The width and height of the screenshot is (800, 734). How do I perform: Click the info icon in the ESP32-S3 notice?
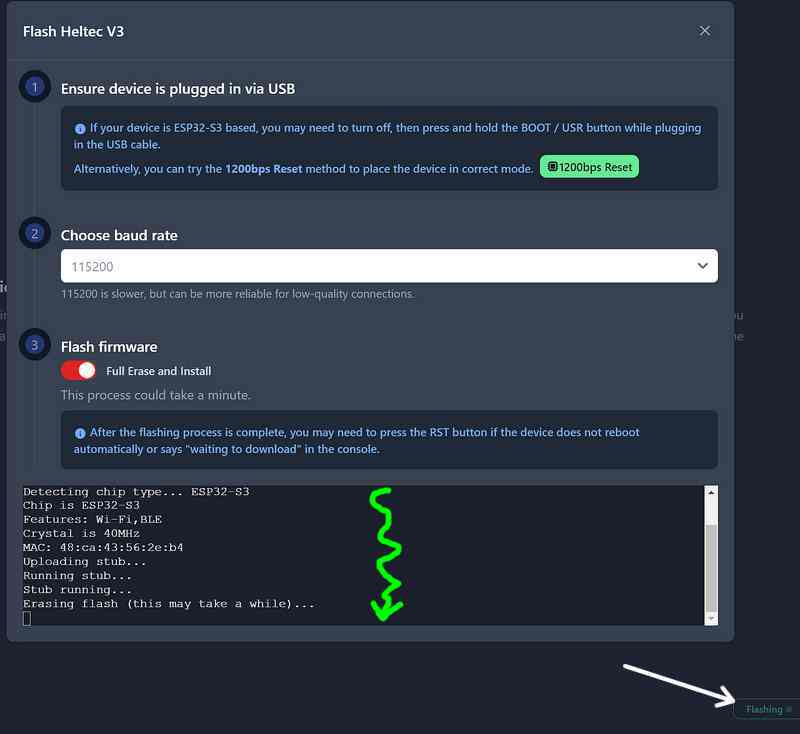pos(80,129)
